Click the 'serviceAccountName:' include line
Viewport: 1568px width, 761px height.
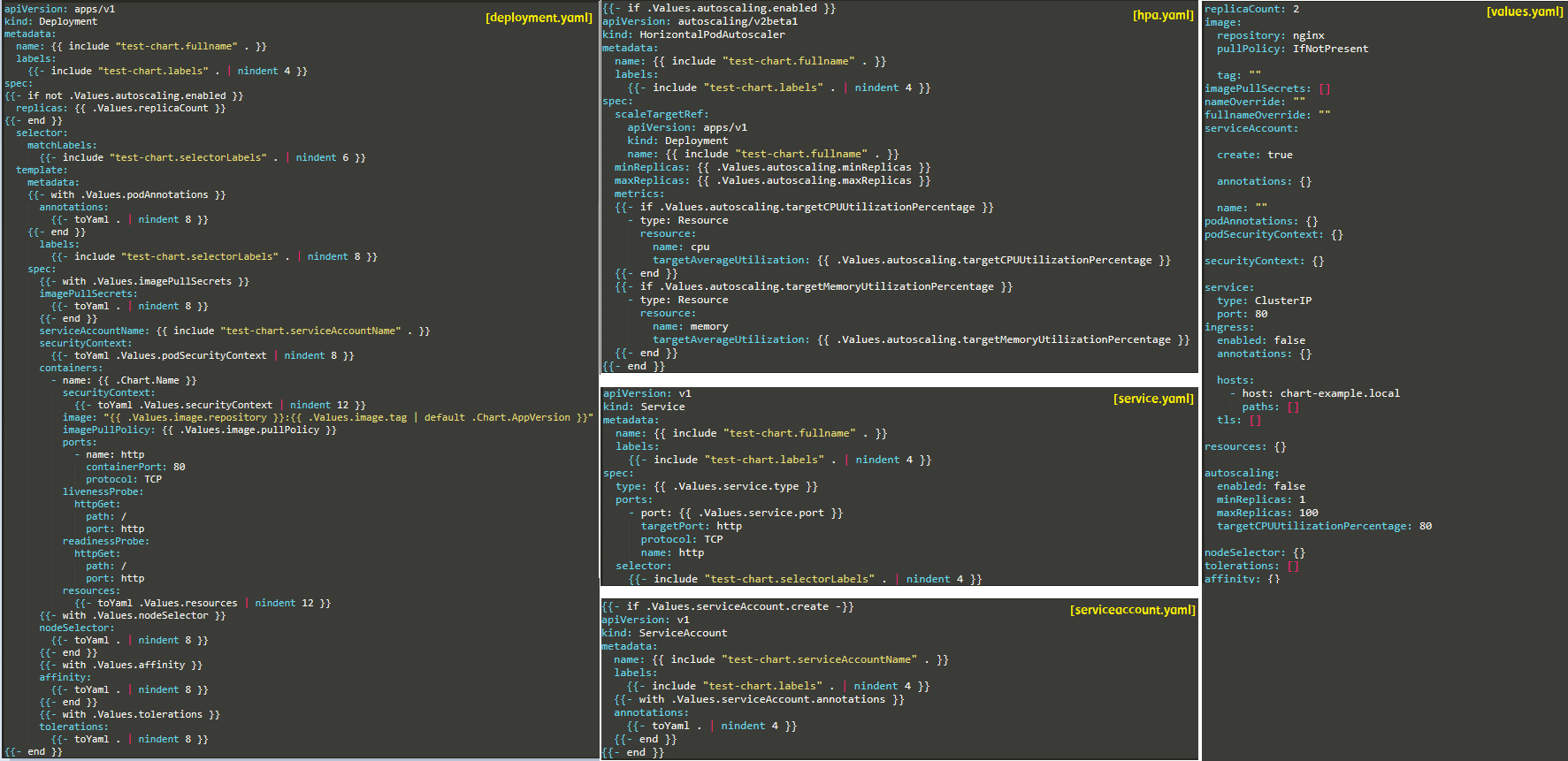click(x=234, y=331)
